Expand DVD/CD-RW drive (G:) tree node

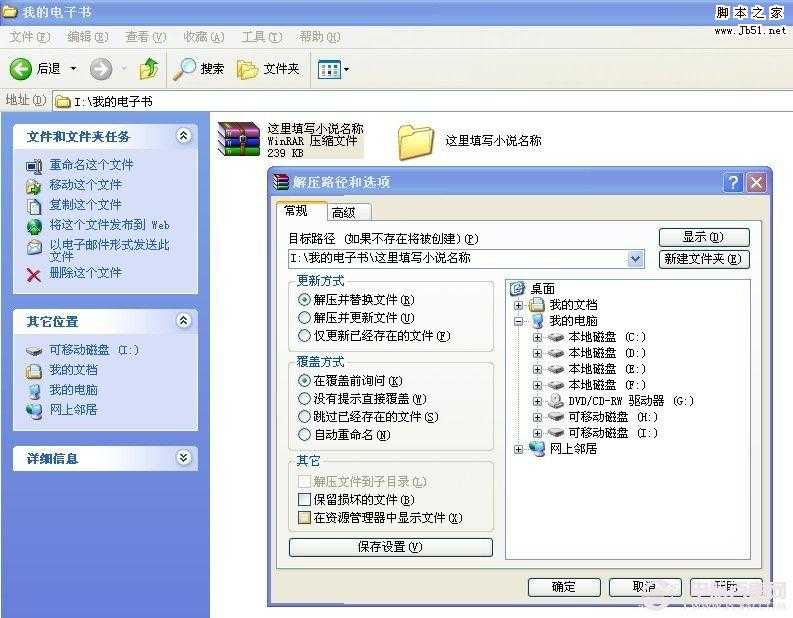click(x=537, y=402)
